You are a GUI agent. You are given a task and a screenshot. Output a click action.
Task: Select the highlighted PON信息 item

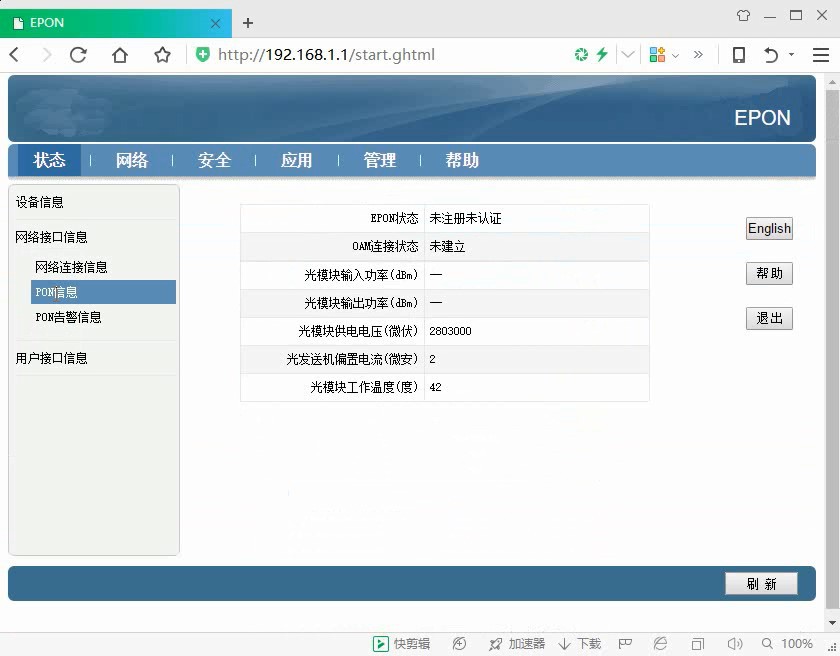tap(103, 292)
